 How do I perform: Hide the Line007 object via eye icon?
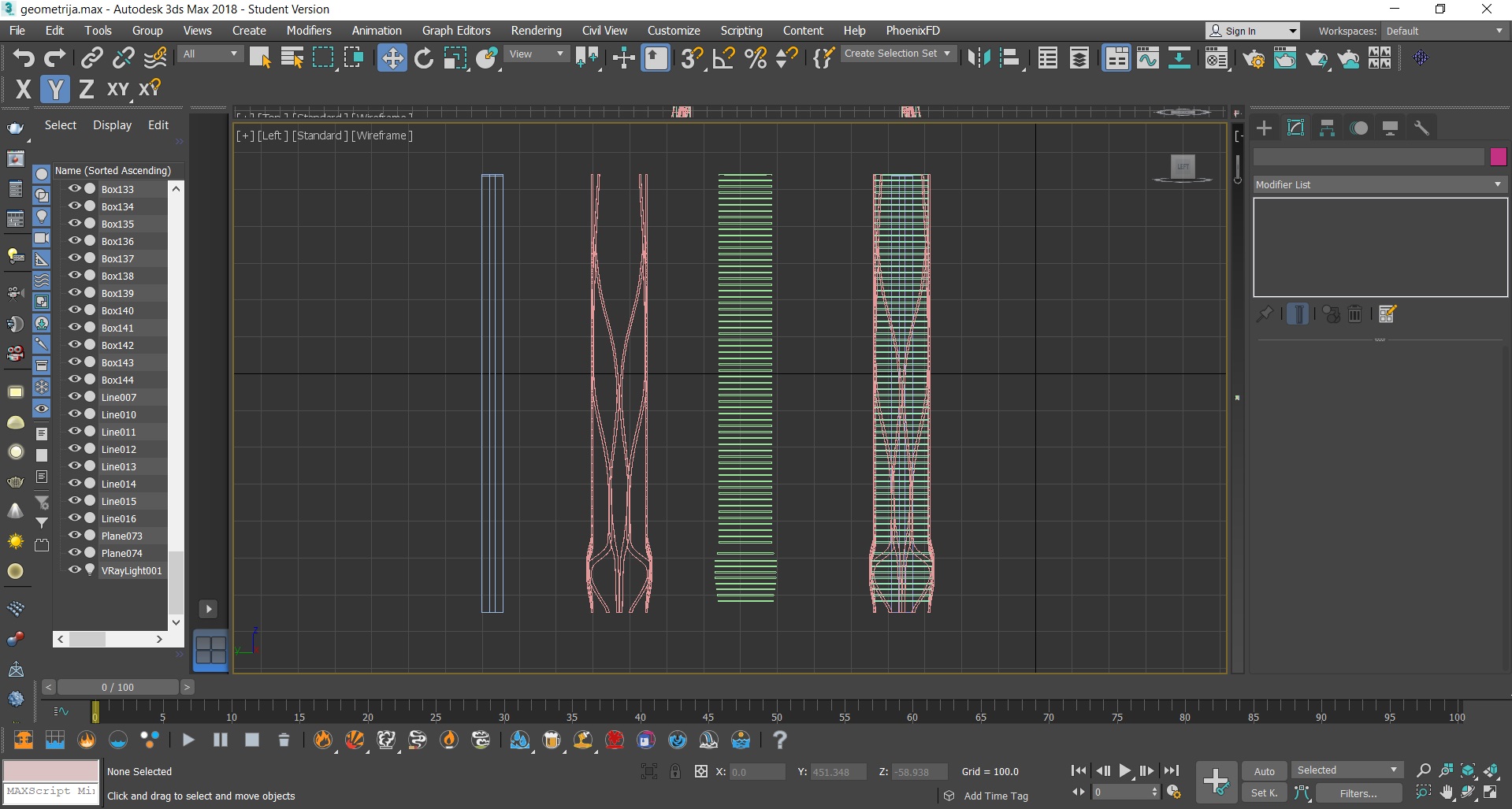tap(75, 396)
